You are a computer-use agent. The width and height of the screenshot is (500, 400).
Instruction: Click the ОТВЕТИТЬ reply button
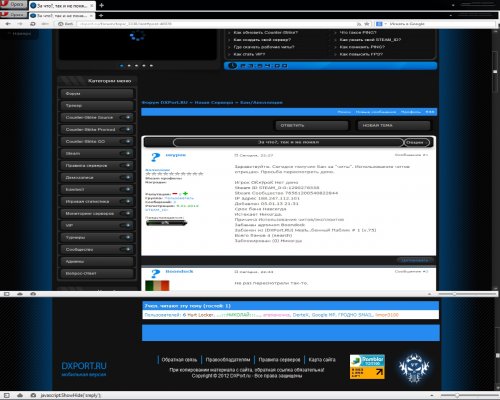pos(312,125)
